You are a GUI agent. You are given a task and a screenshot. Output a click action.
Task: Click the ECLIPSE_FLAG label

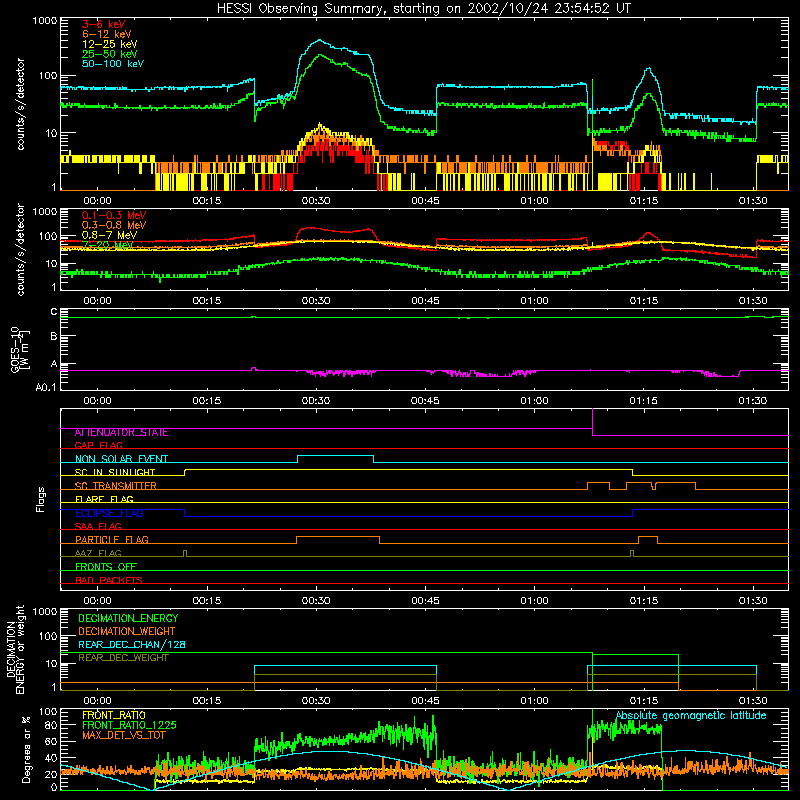(x=109, y=513)
